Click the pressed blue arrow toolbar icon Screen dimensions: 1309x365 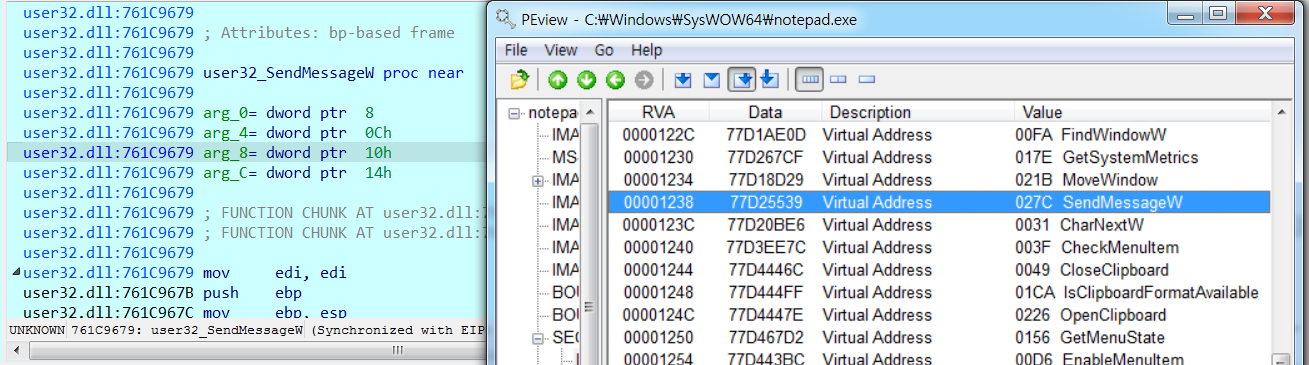pyautogui.click(x=741, y=79)
